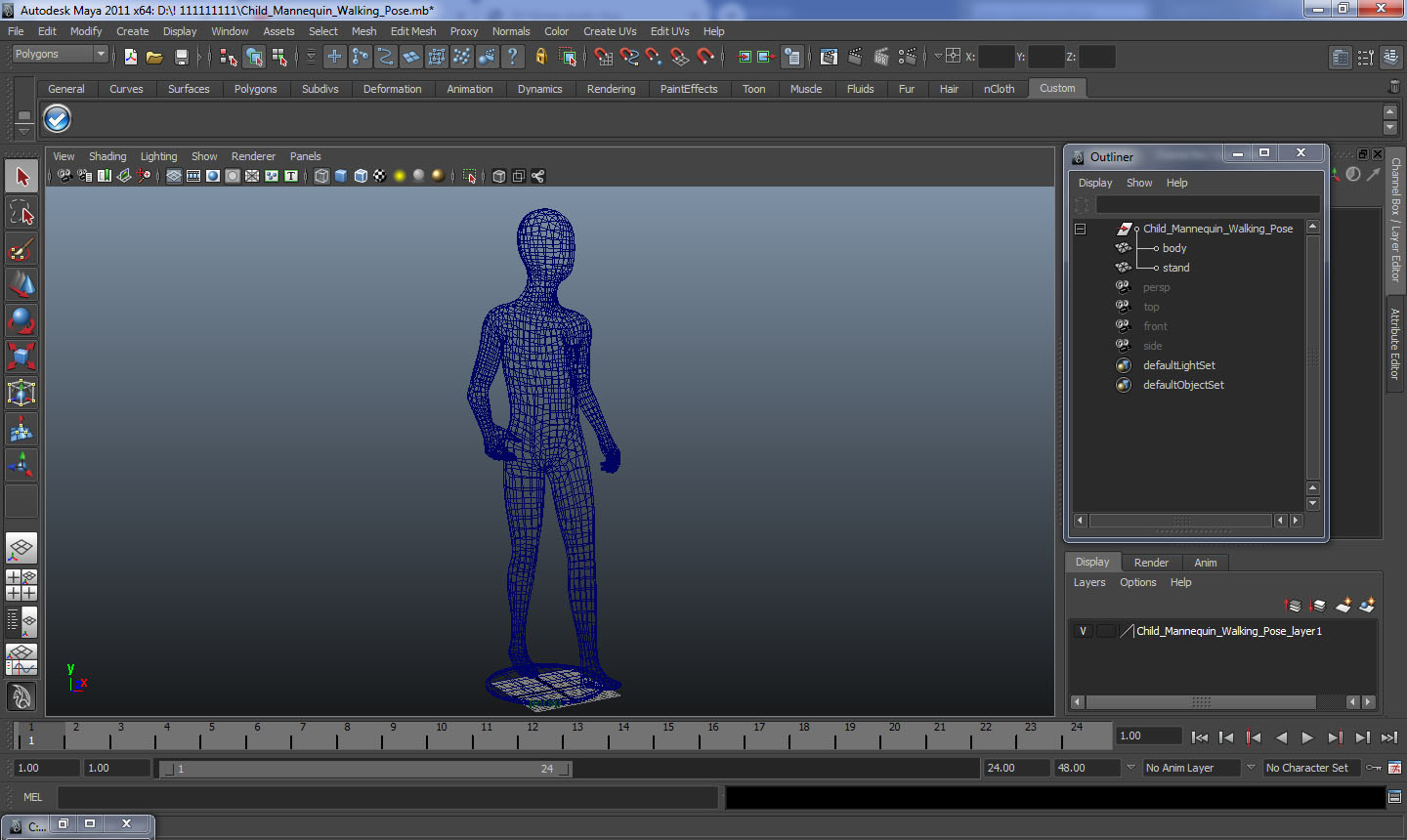Expand shelf options arrow at left of shelf
The width and height of the screenshot is (1407, 840).
pyautogui.click(x=23, y=130)
